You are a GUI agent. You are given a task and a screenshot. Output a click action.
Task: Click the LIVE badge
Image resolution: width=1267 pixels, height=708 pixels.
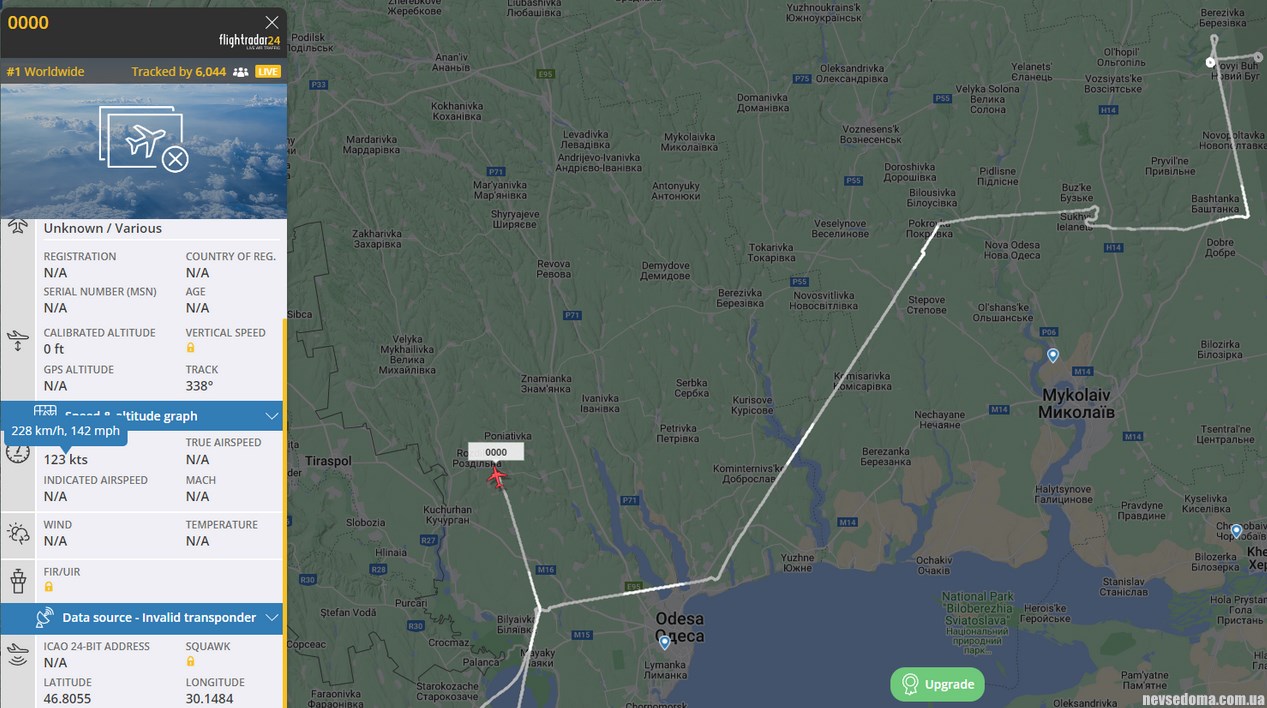268,72
